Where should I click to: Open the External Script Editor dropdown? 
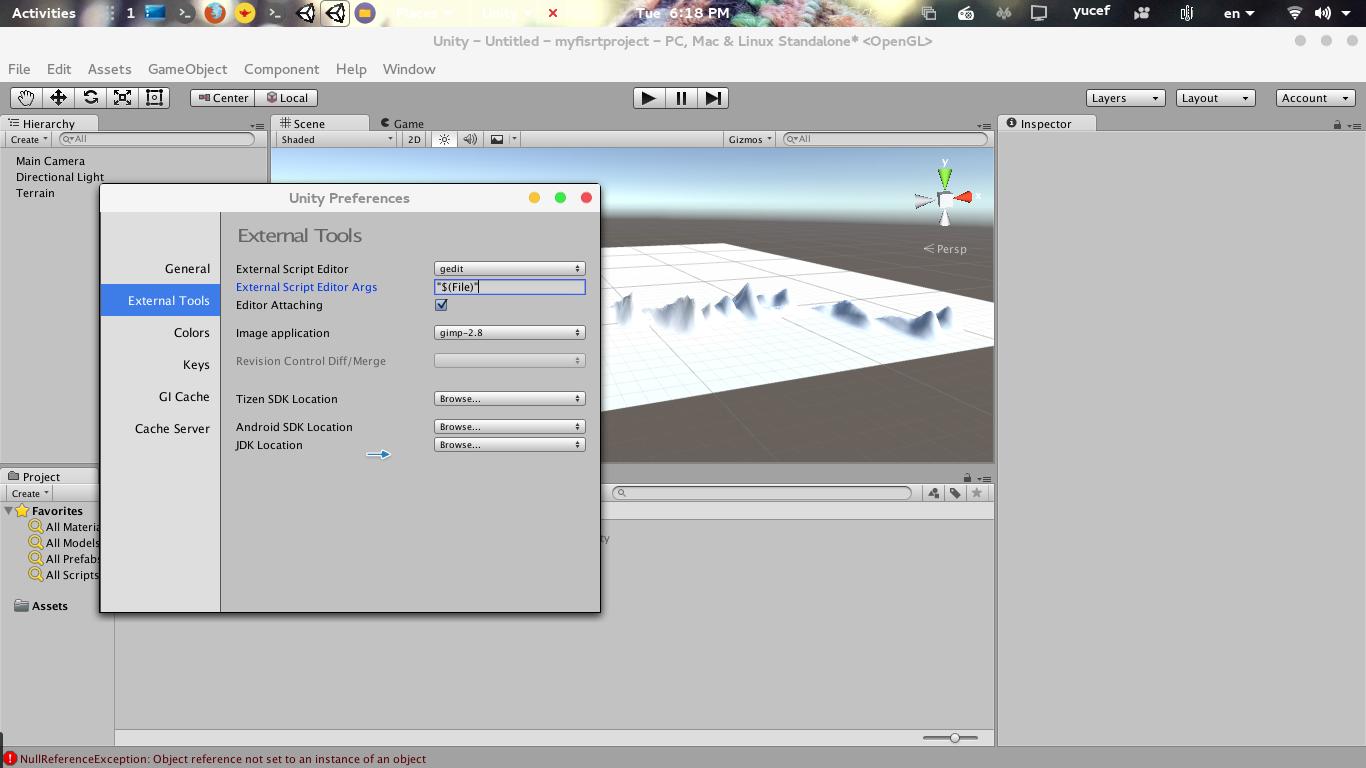[509, 268]
